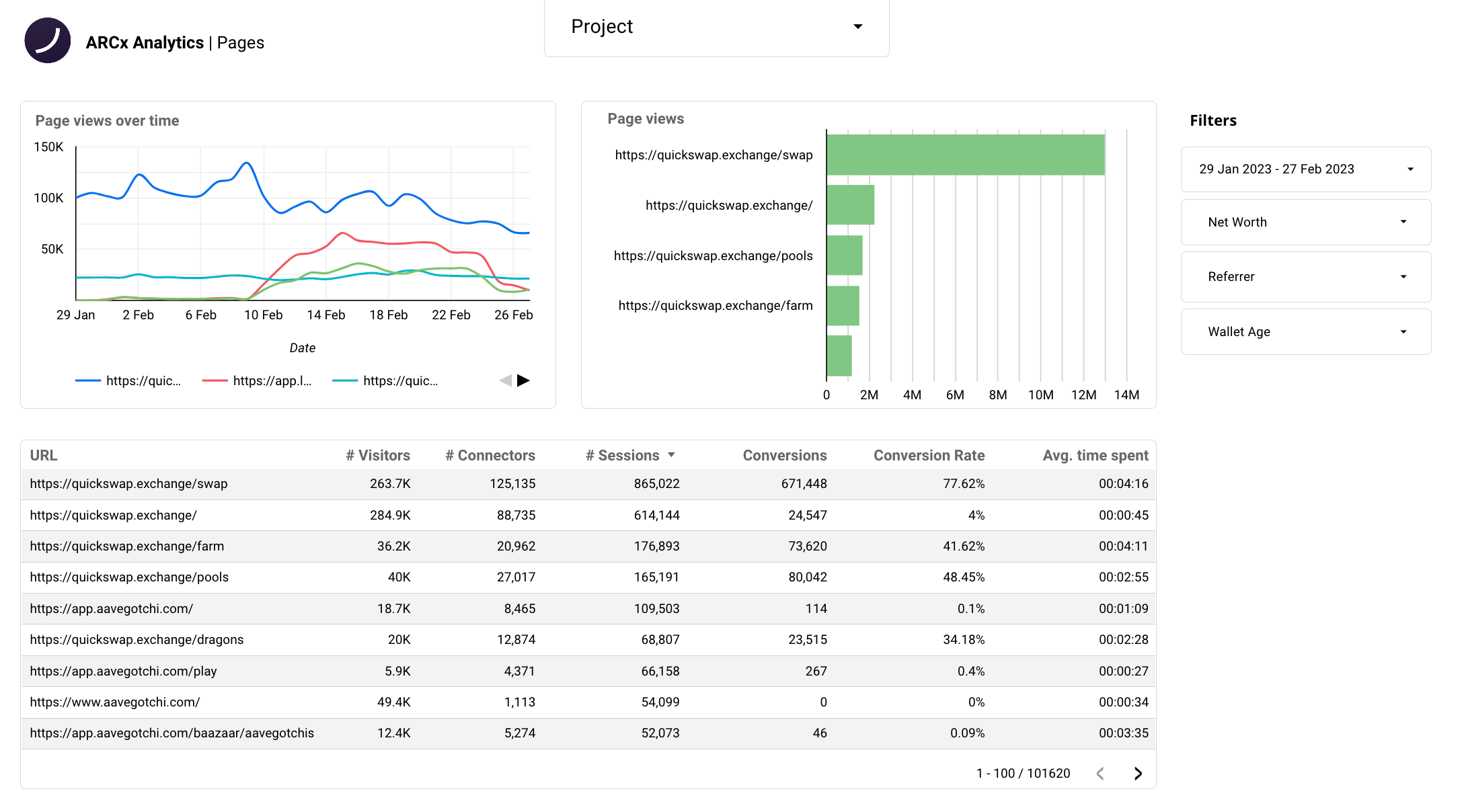Click the 41.62% conversion rate cell
Image resolution: width=1462 pixels, height=812 pixels.
tap(964, 546)
